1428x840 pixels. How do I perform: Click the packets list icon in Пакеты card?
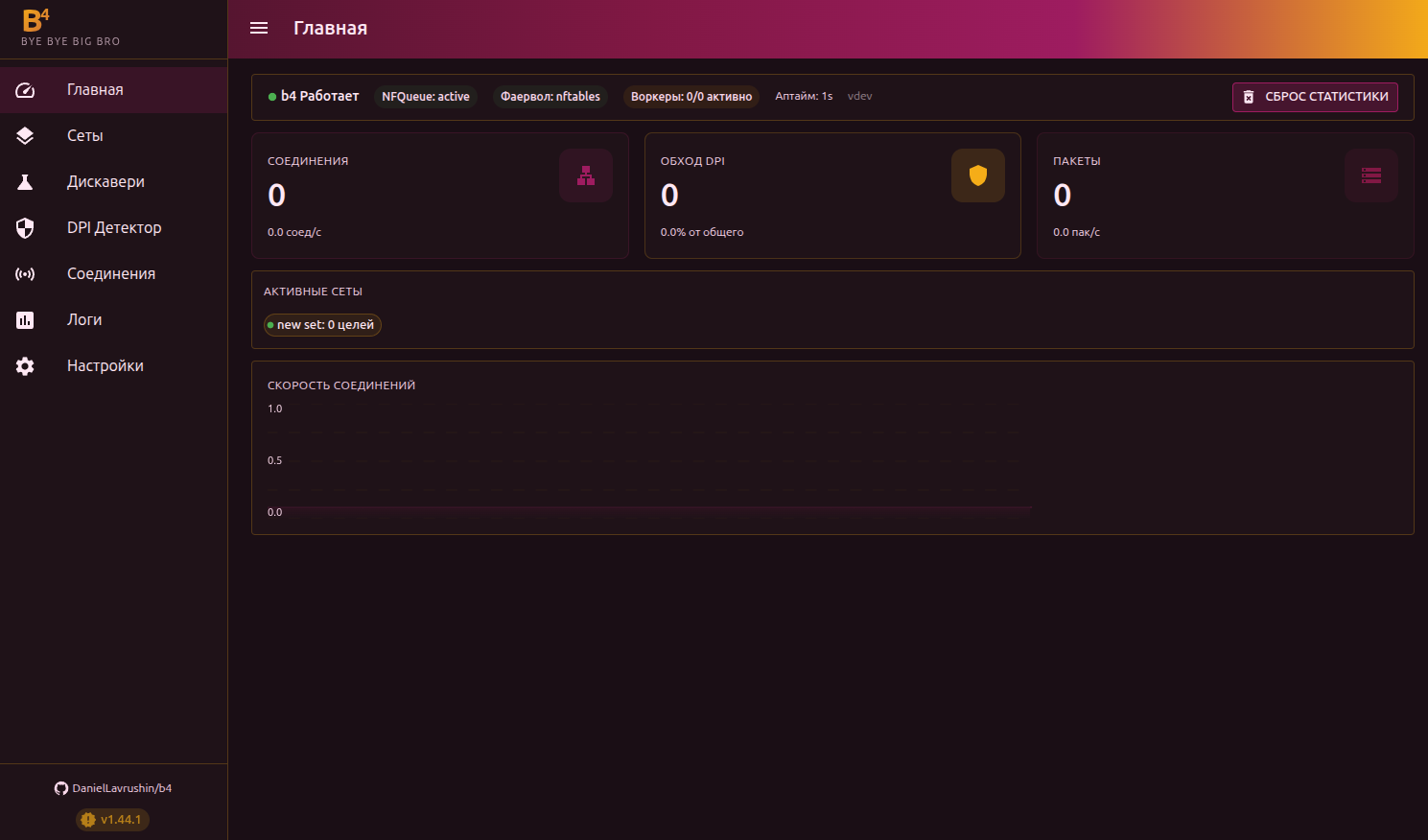coord(1370,175)
